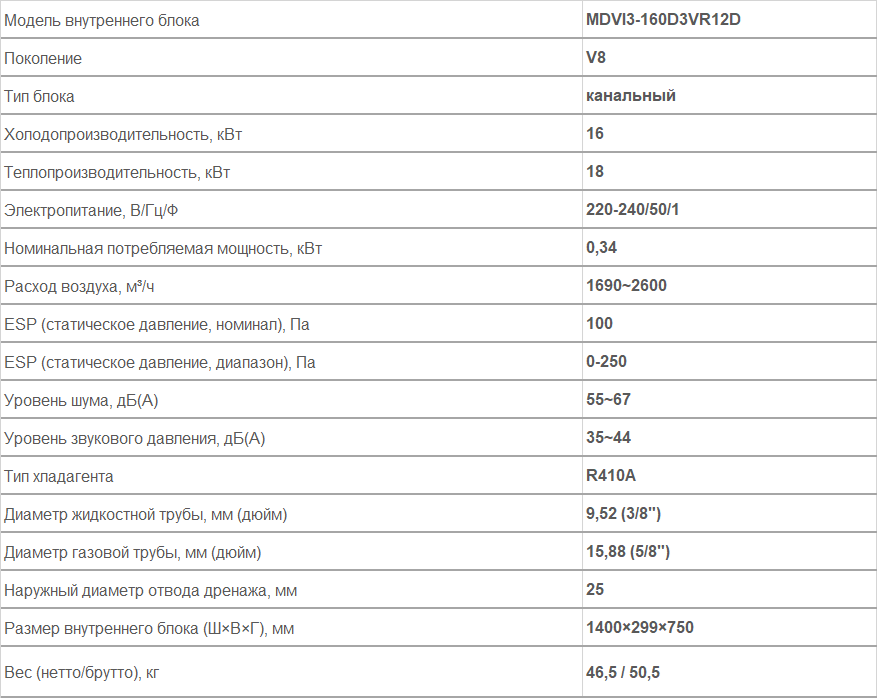Select the weight value 46,5 / 50,5
This screenshot has width=877, height=698.
coord(623,672)
